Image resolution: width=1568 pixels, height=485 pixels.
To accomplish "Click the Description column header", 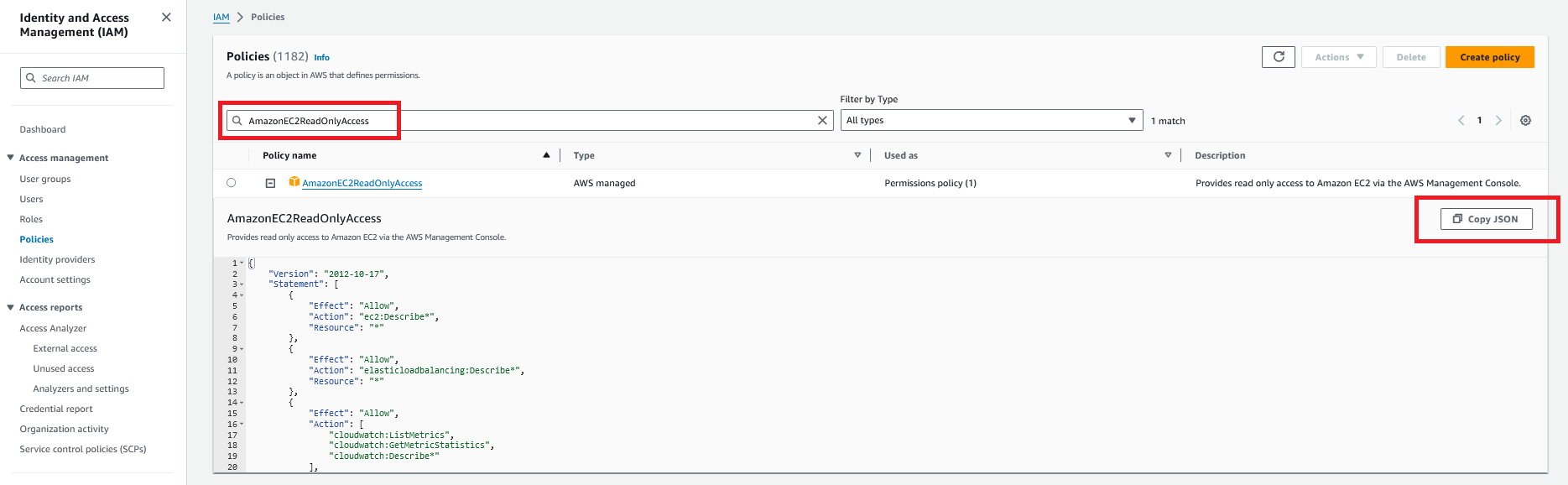I will coord(1220,155).
